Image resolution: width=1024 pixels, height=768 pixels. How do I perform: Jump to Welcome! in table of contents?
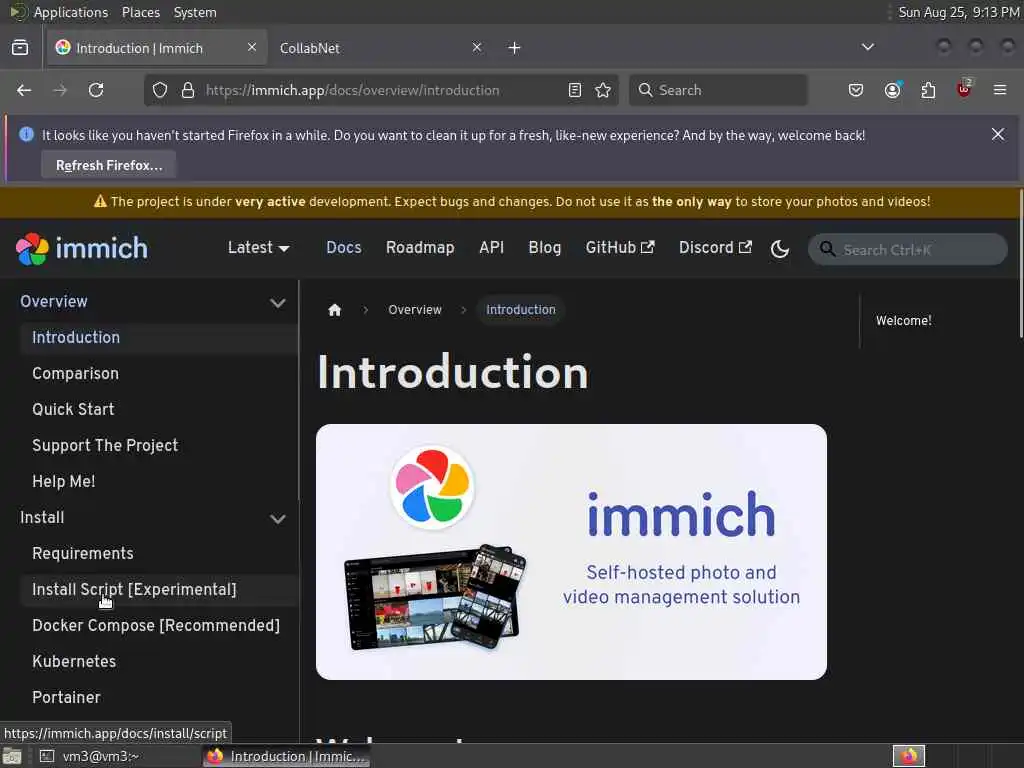point(903,321)
